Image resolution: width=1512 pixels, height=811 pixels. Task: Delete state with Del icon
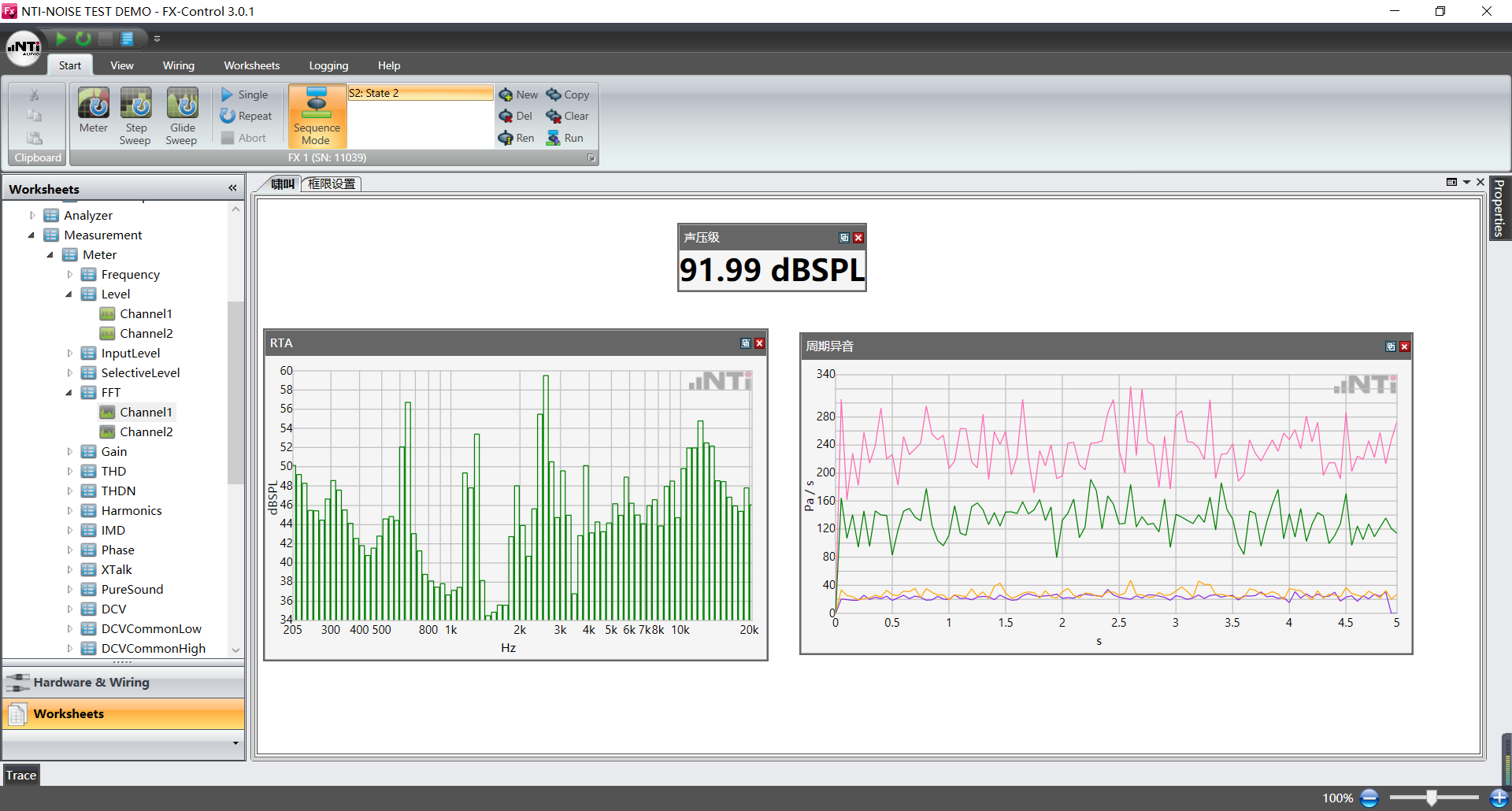click(506, 116)
